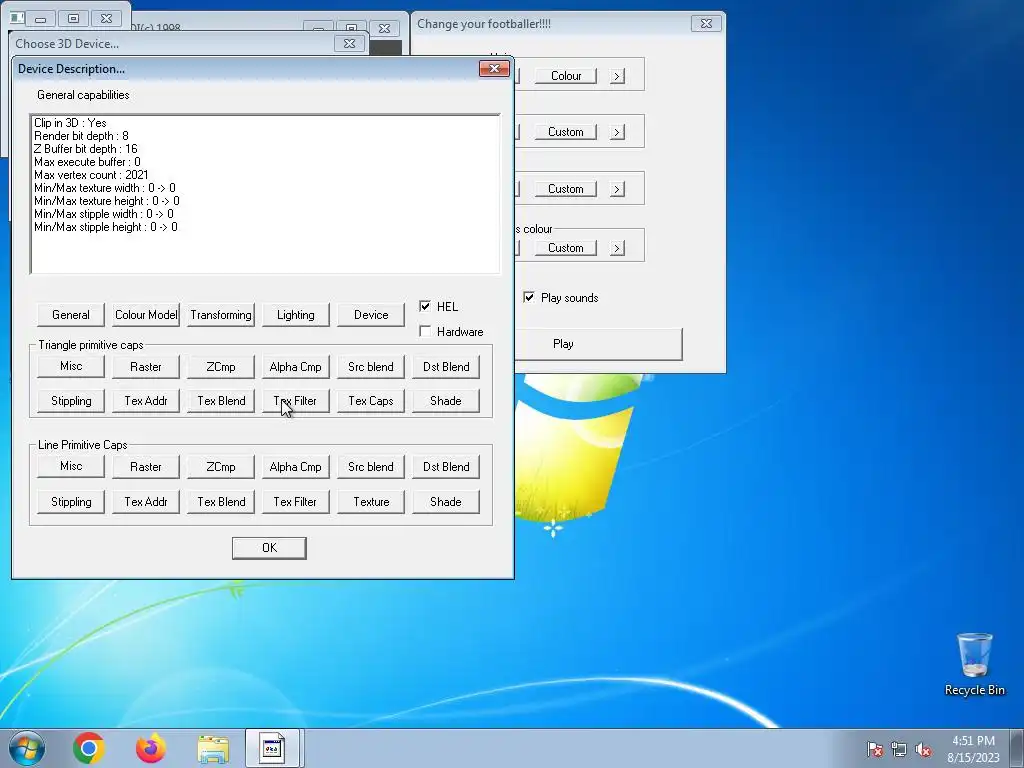Open Triangle primitive caps Stippling
The width and height of the screenshot is (1024, 768).
(x=71, y=401)
